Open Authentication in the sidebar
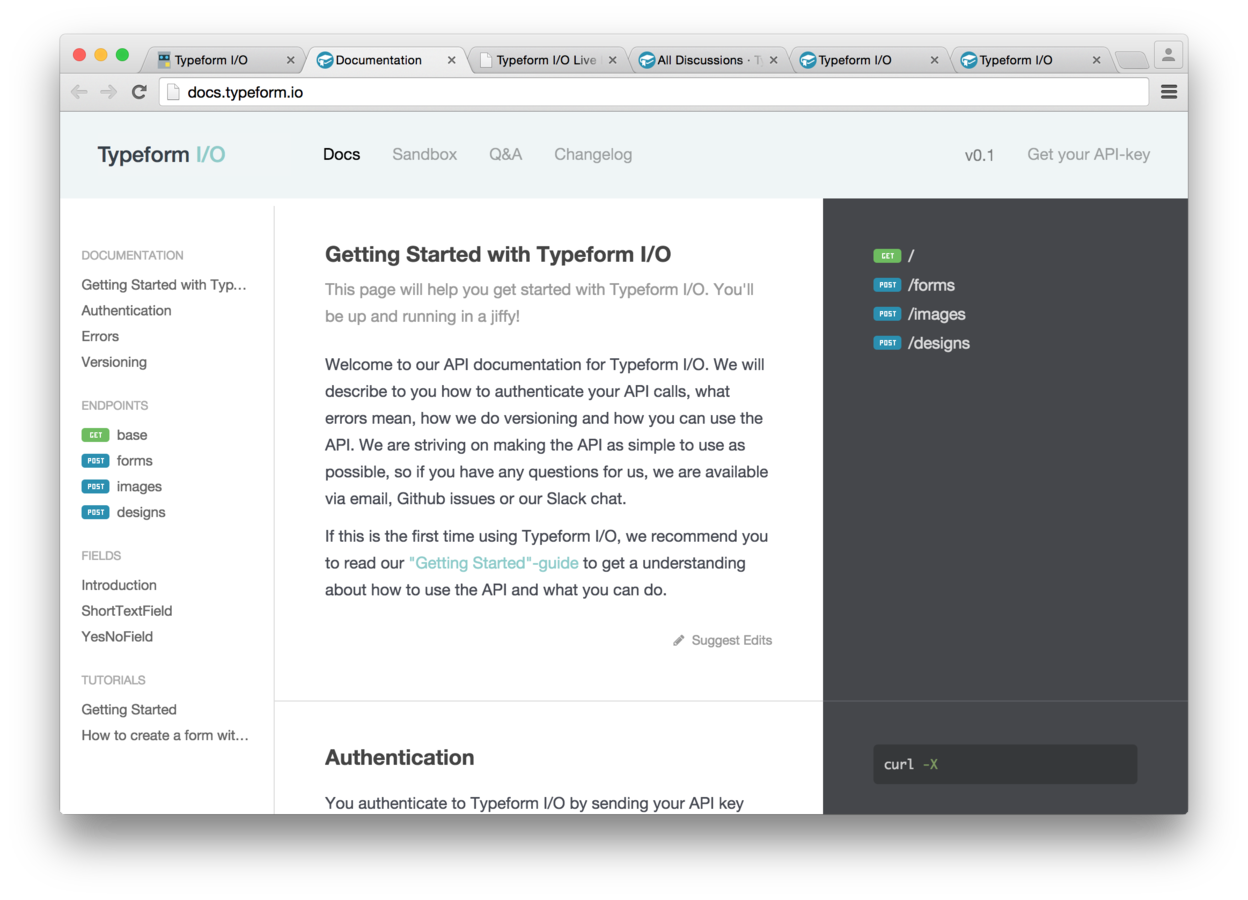1248x900 pixels. pyautogui.click(x=126, y=311)
